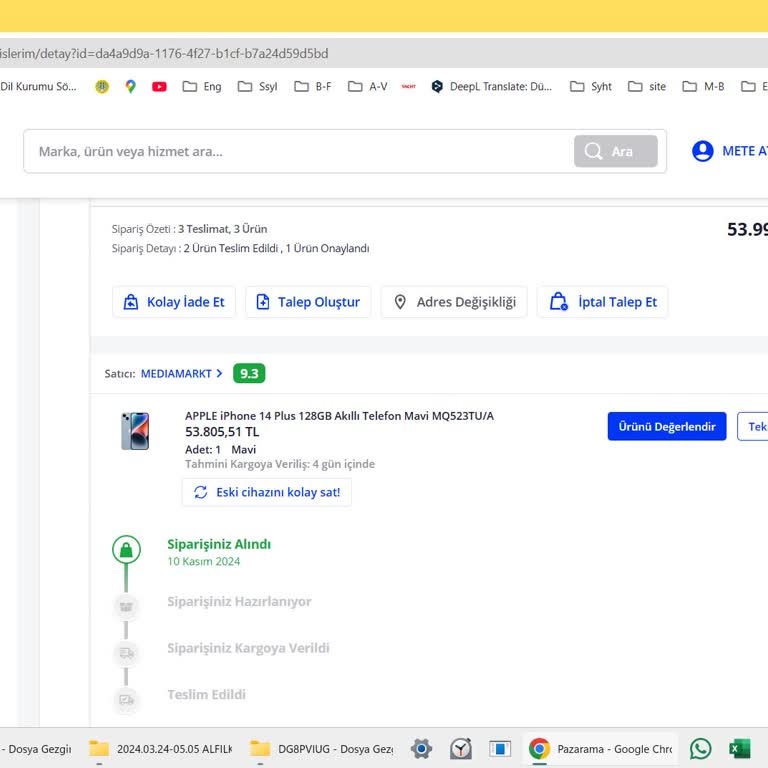The image size is (768, 768).
Task: Open the blue window app in taskbar
Action: tap(500, 748)
